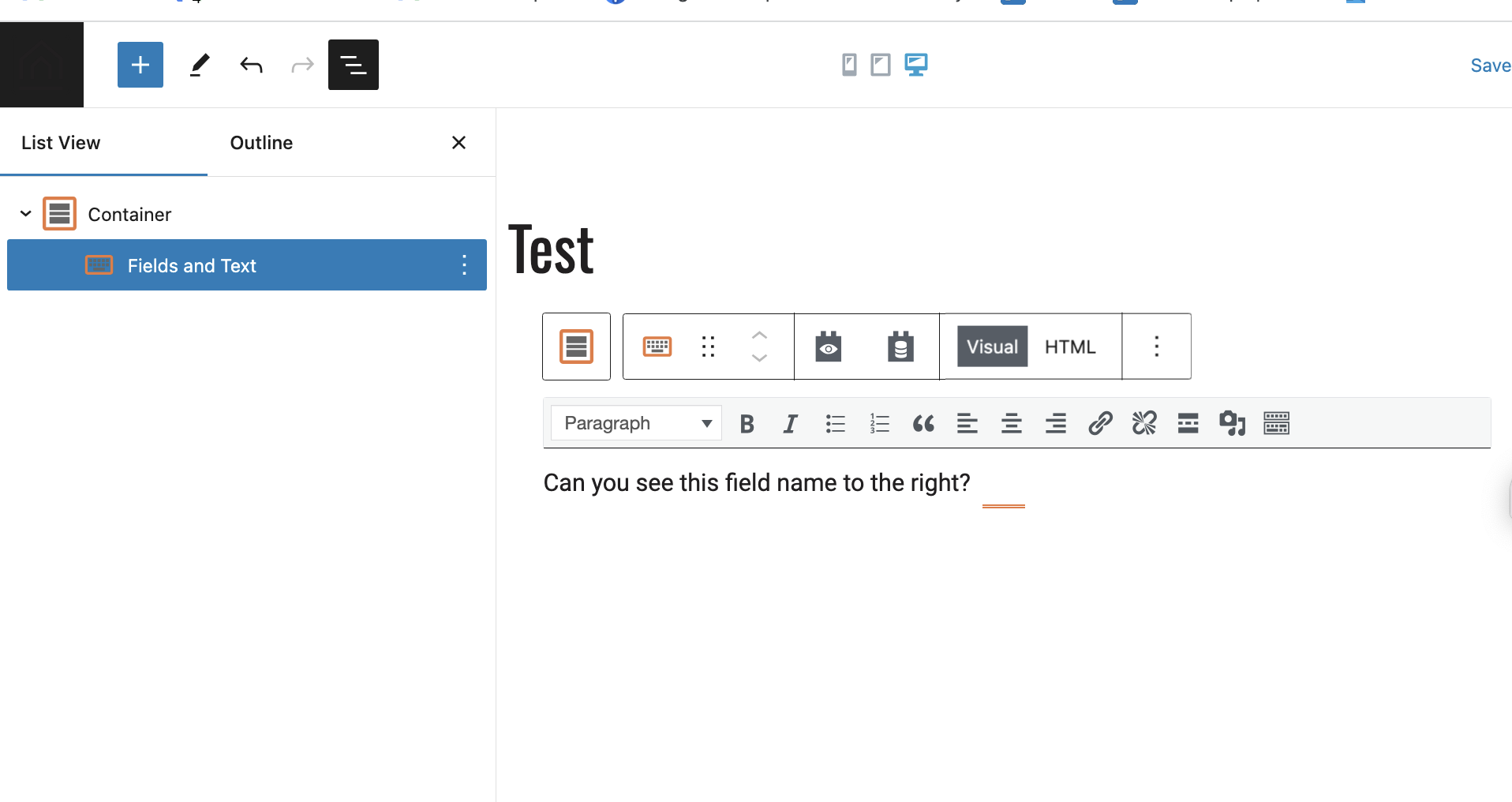This screenshot has height=802, width=1512.
Task: Switch editor to Visual mode
Action: pos(993,347)
